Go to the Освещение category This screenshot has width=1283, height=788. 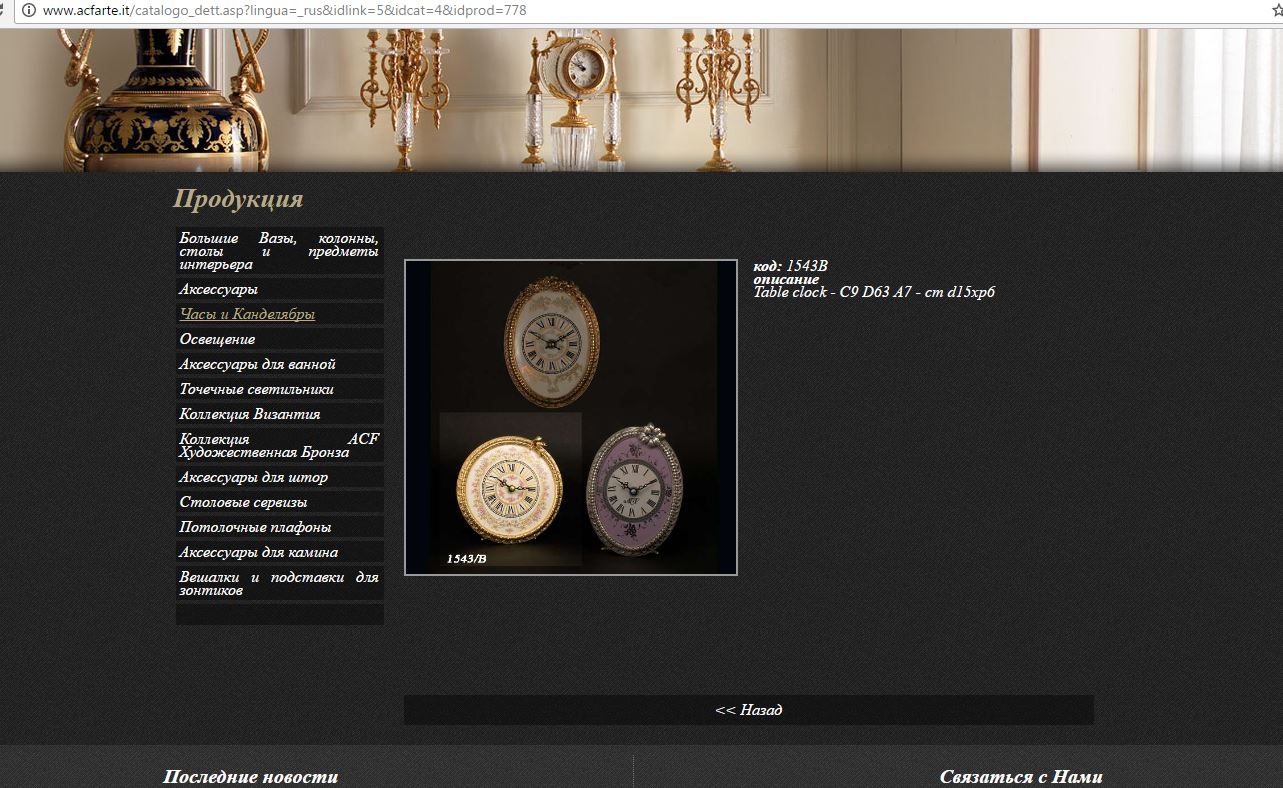coord(279,339)
